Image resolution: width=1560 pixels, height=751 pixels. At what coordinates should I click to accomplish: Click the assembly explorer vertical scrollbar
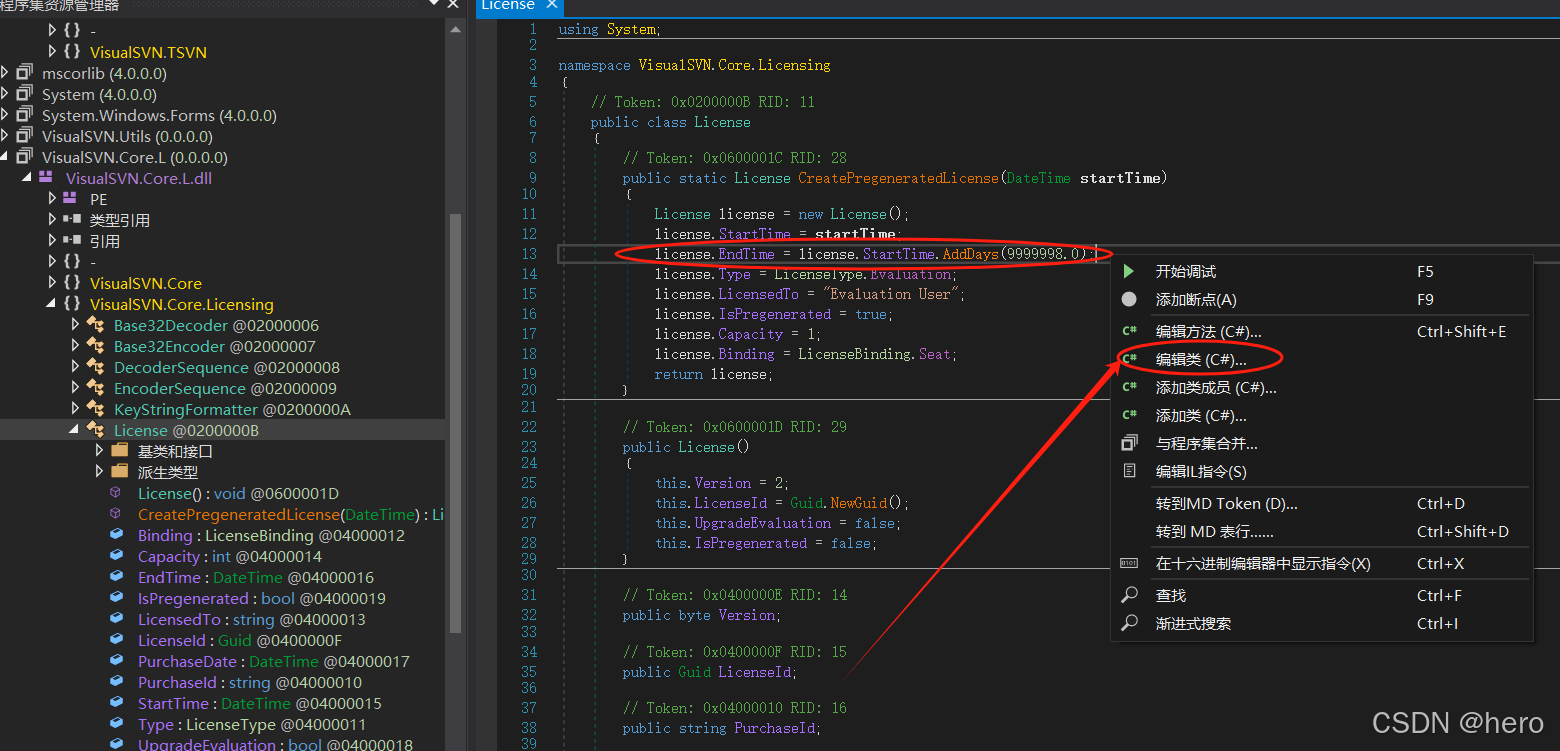click(x=455, y=423)
